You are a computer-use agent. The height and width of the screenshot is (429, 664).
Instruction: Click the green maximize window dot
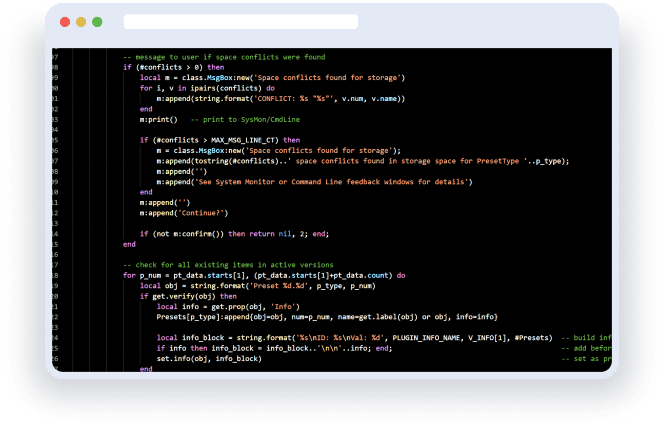click(97, 22)
